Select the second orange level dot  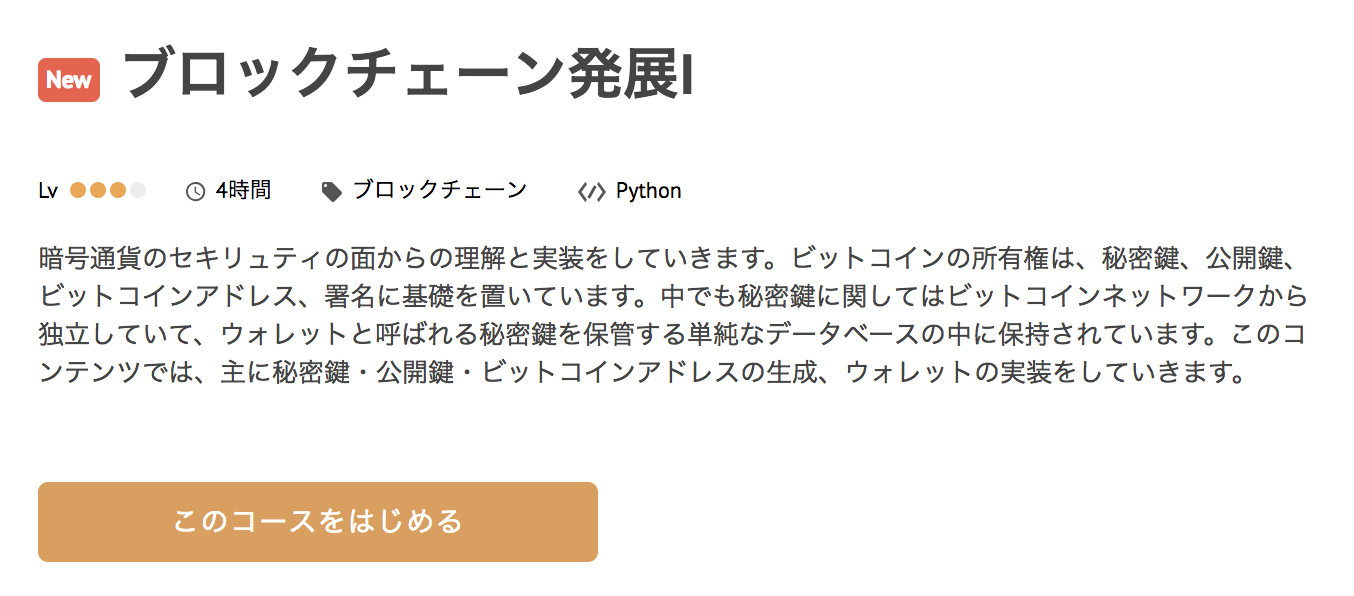click(98, 190)
